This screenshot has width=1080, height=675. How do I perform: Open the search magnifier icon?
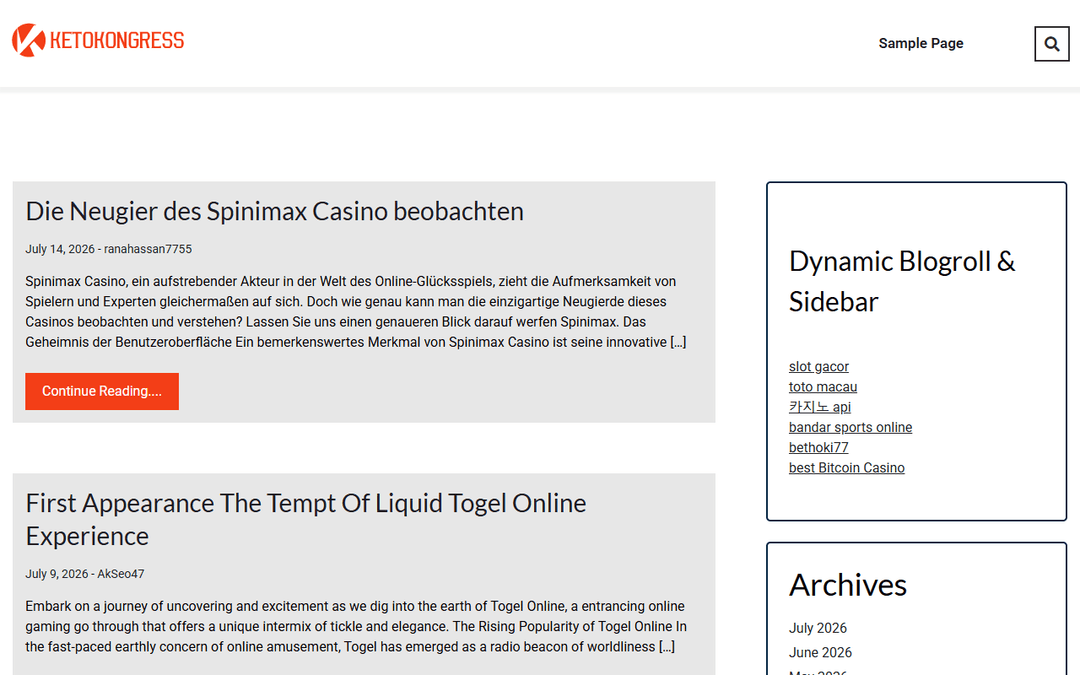(x=1051, y=44)
